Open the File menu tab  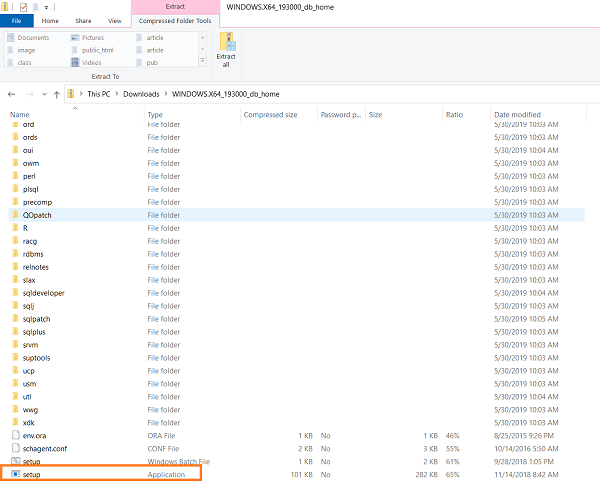tap(16, 21)
